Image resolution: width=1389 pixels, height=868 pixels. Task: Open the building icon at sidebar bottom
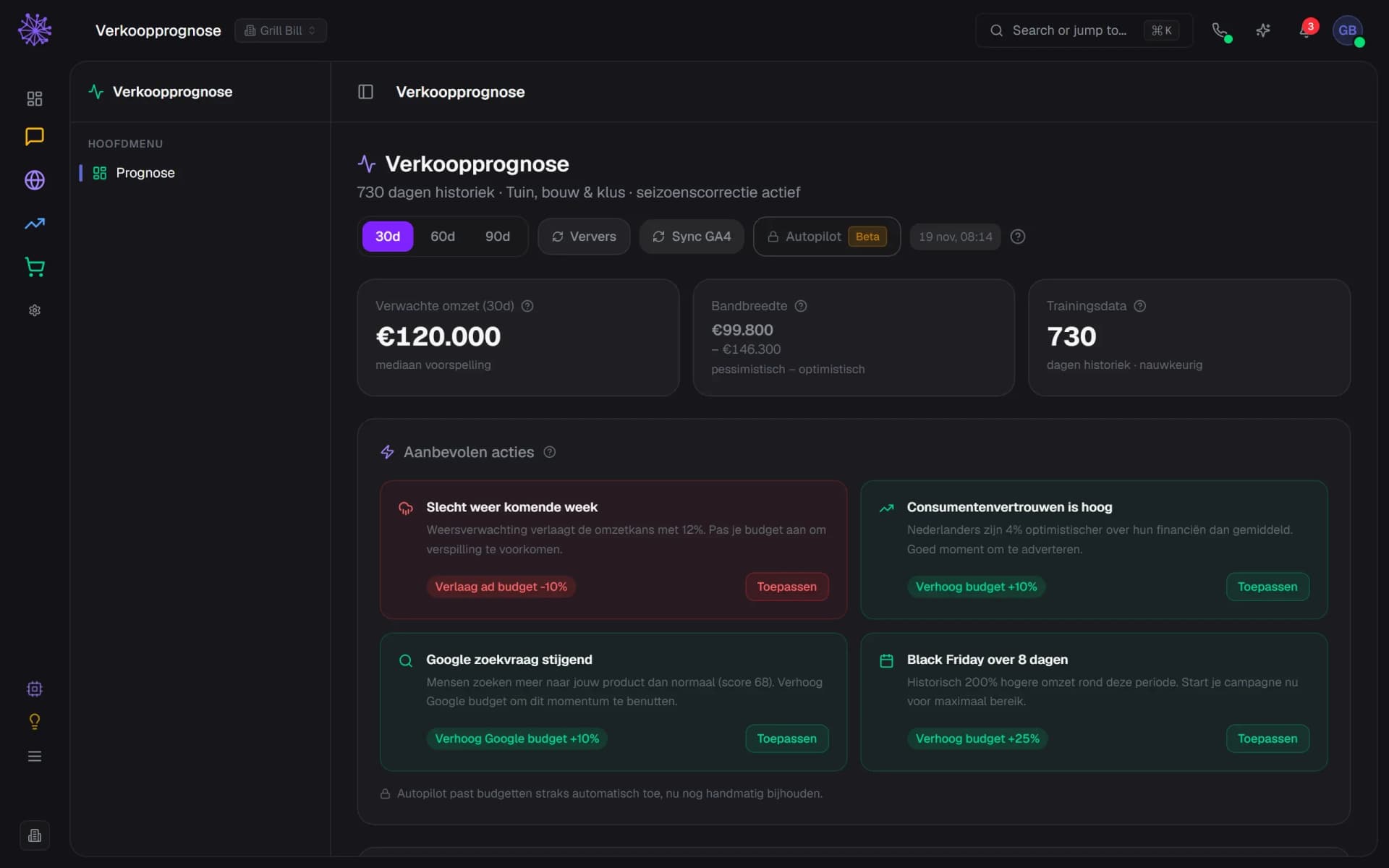(x=35, y=835)
